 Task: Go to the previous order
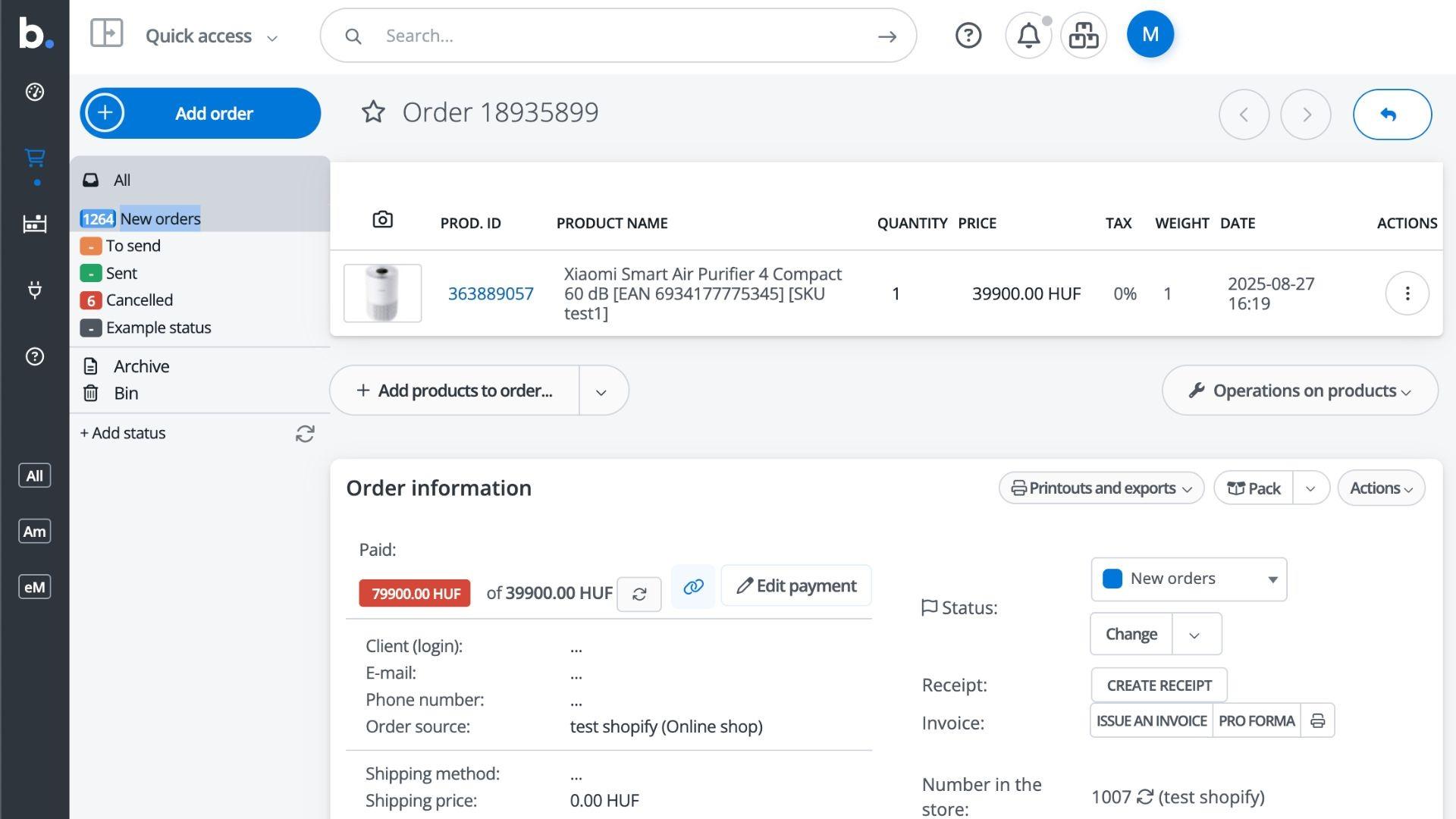tap(1244, 115)
